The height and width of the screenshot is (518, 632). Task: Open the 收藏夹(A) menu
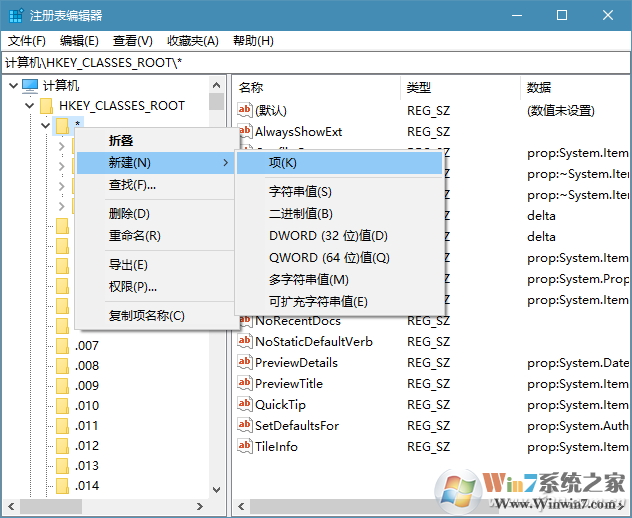(x=193, y=41)
